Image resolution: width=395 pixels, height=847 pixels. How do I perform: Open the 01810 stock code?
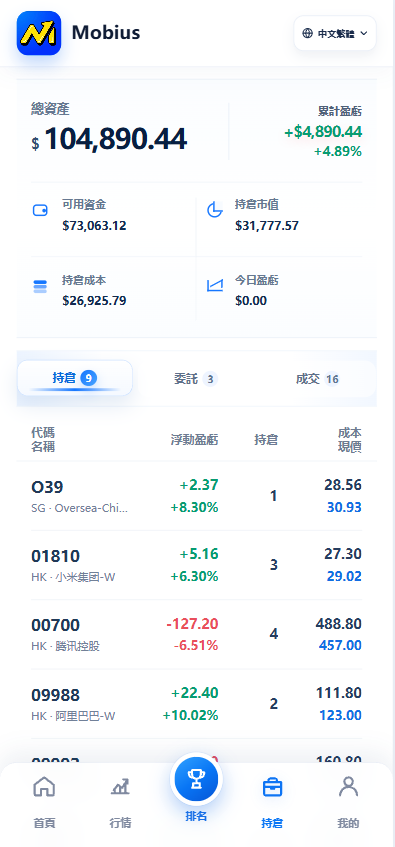point(56,556)
